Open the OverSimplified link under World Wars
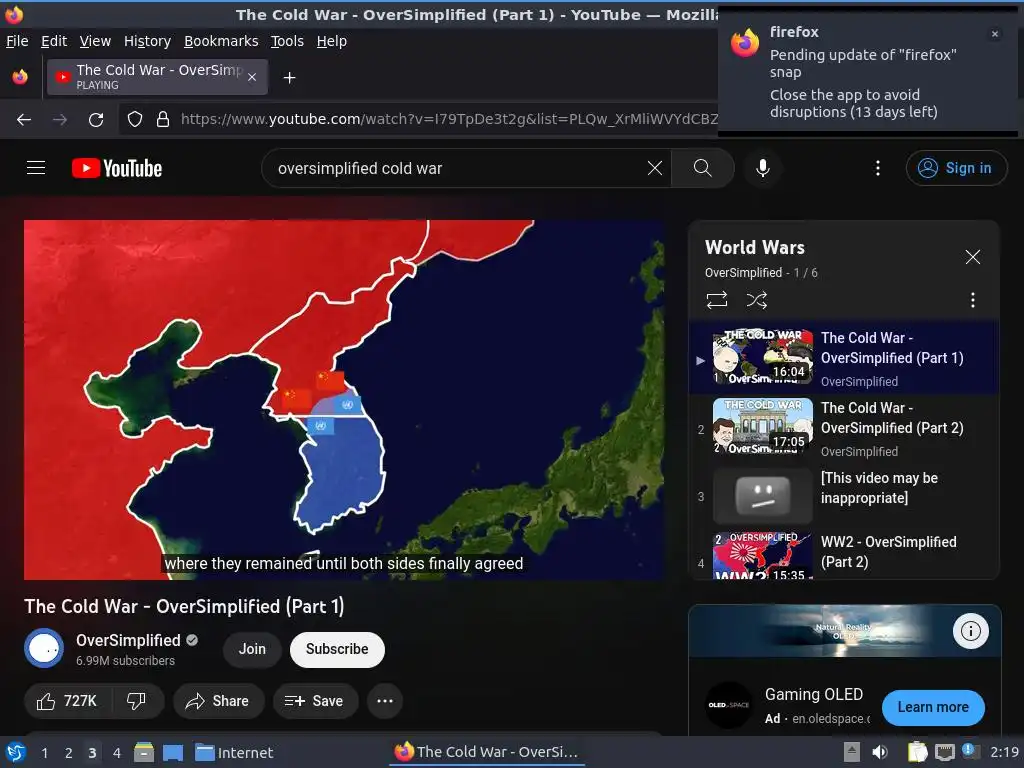Screen dimensions: 1024x768 point(743,272)
